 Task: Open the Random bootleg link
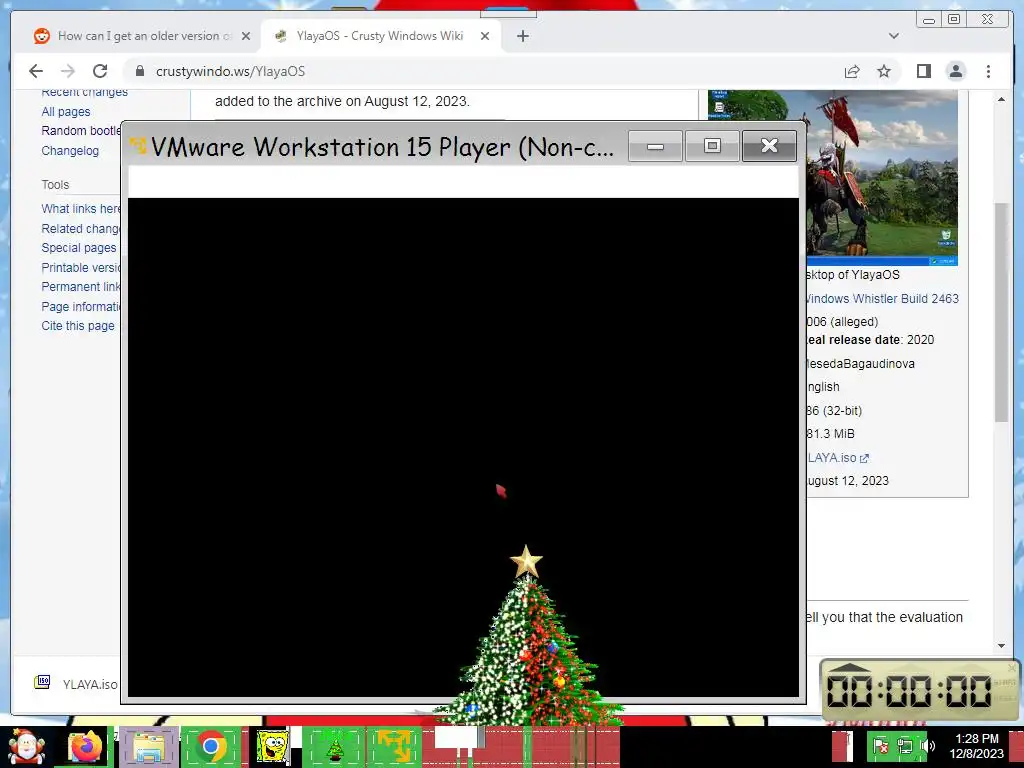tap(82, 131)
